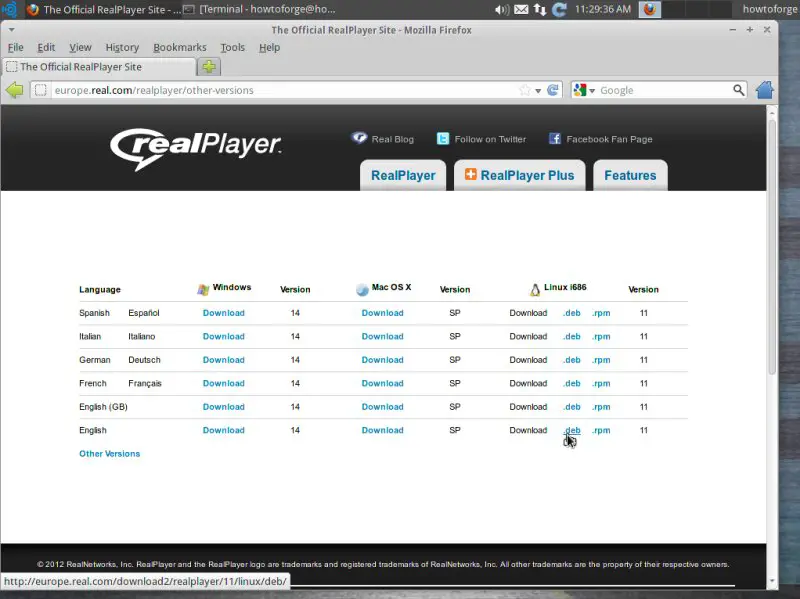800x599 pixels.
Task: Open the mail indicator in system panel
Action: pyautogui.click(x=521, y=9)
